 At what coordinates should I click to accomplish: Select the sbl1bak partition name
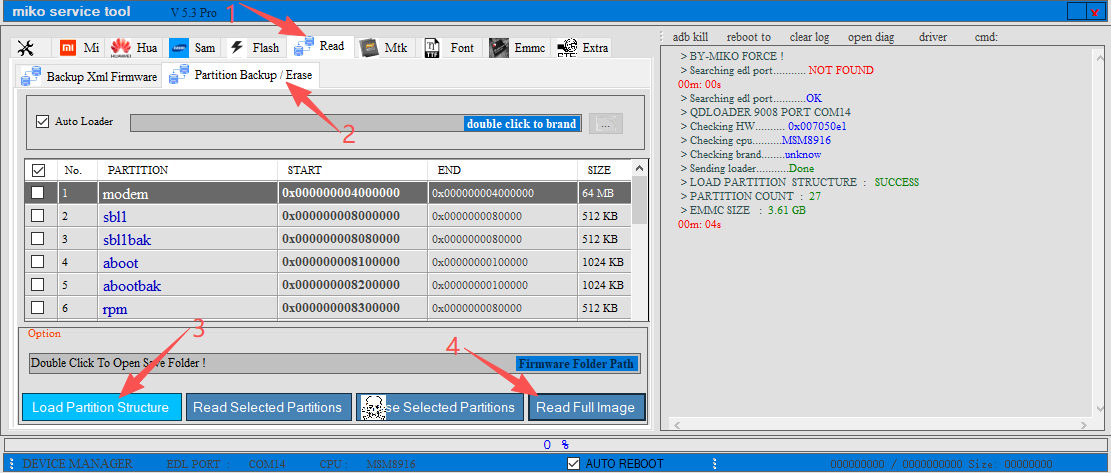pyautogui.click(x=127, y=239)
